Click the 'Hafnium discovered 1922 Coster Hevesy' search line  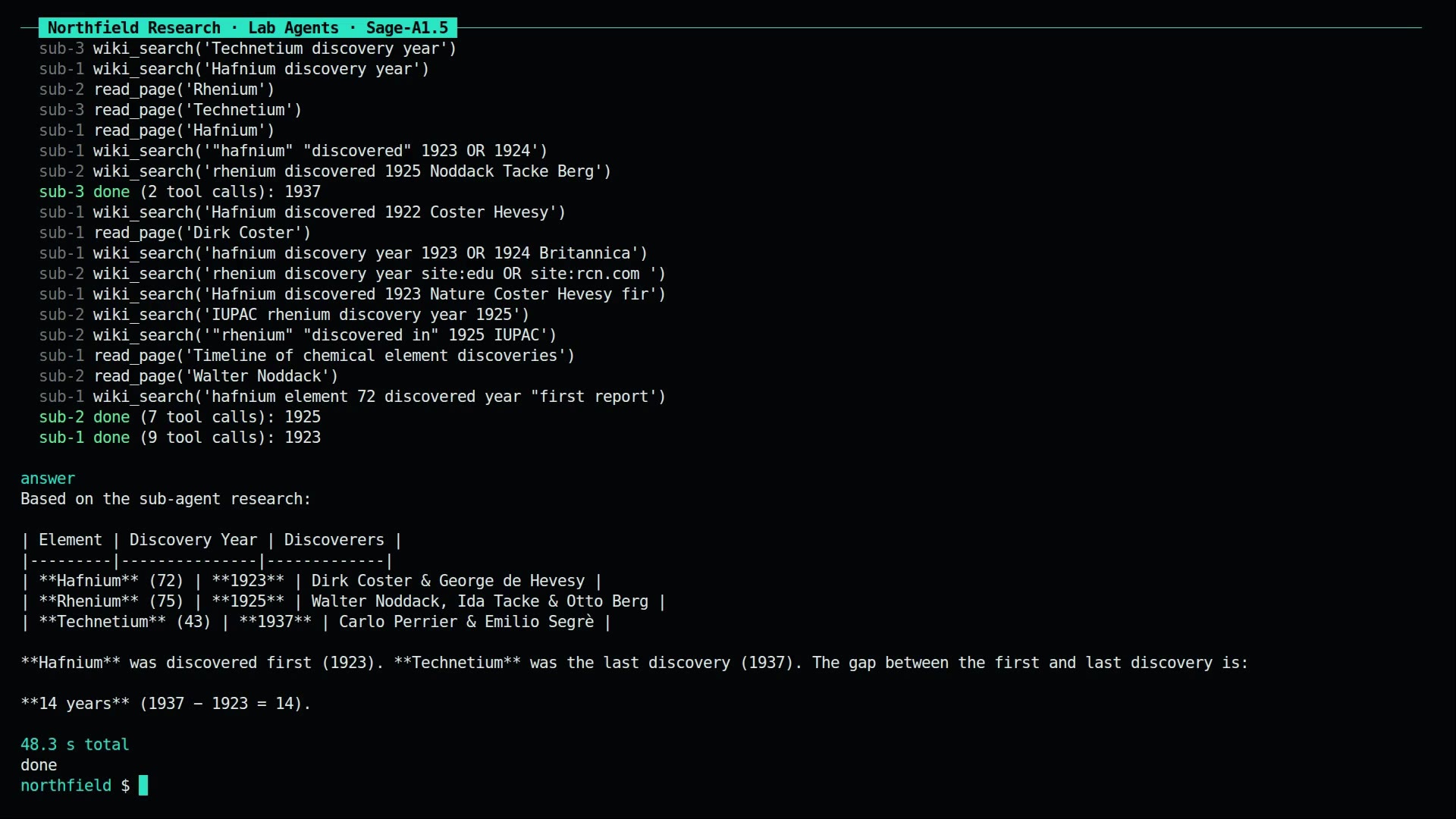[x=303, y=212]
